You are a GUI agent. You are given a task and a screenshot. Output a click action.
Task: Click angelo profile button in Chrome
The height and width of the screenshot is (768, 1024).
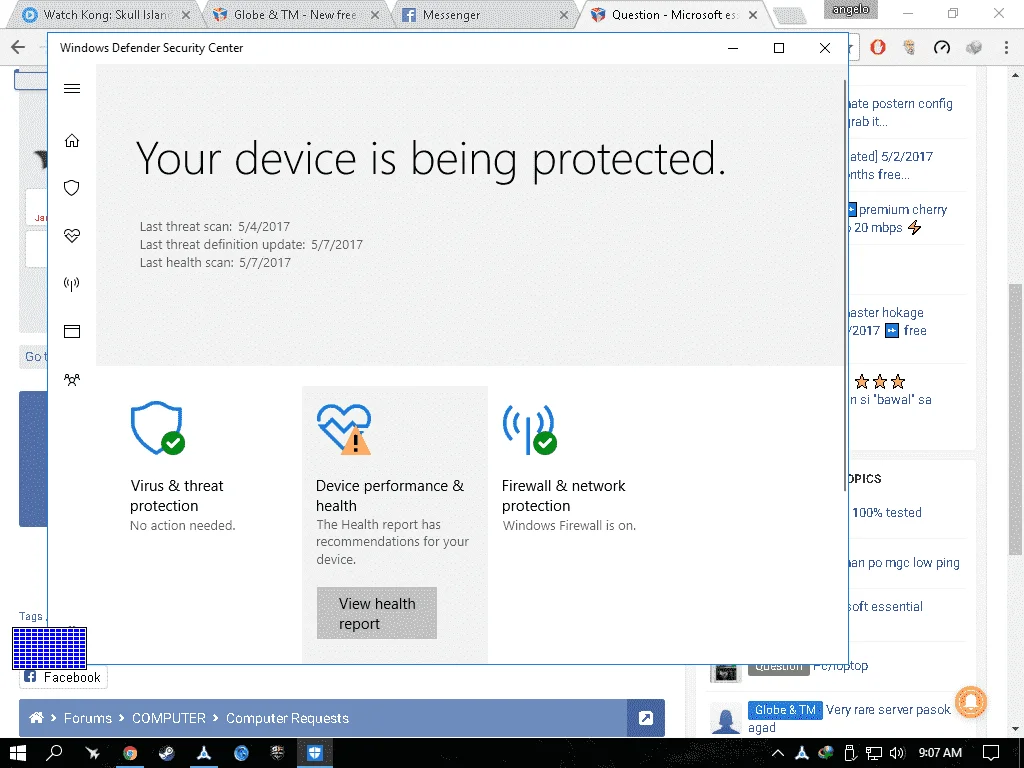click(850, 10)
